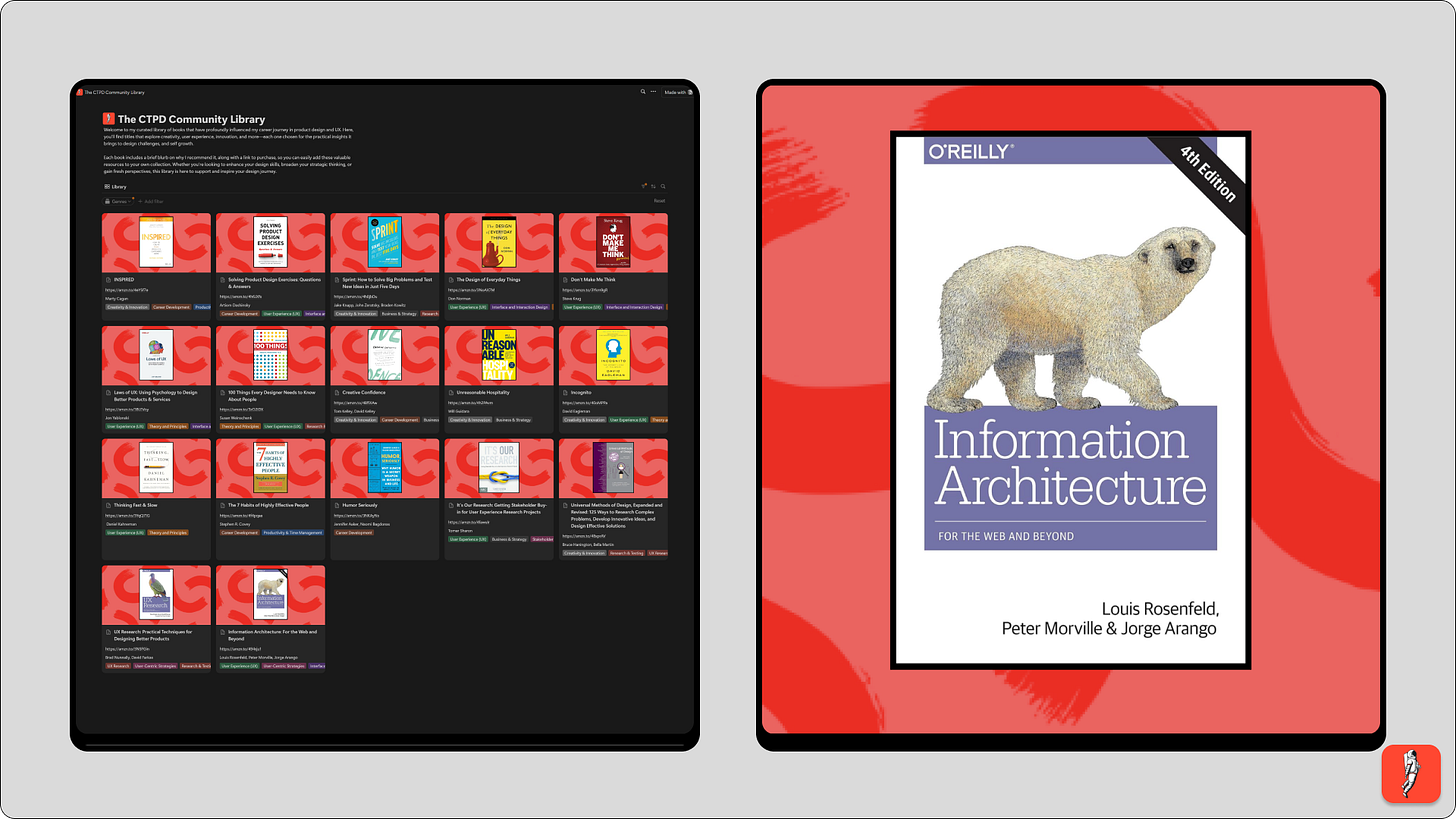Click author name Steve Krug

point(571,298)
